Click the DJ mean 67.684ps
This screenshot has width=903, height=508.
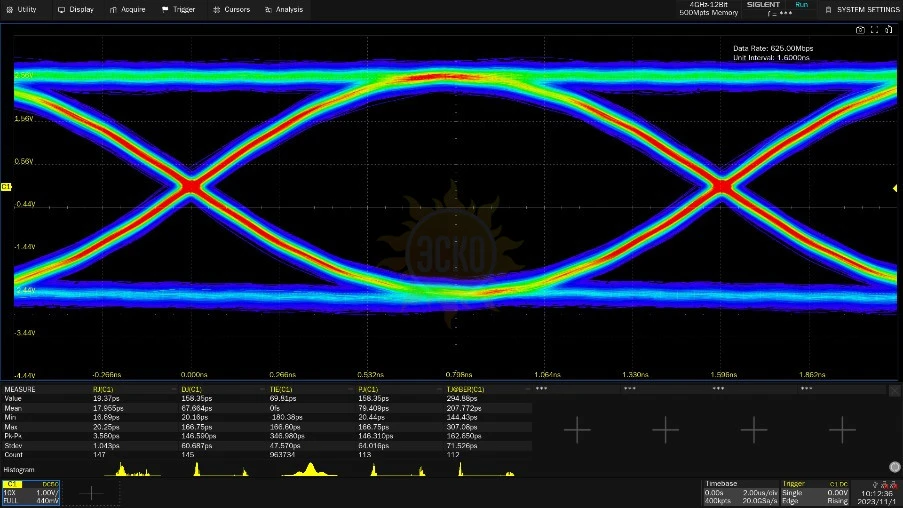199,408
